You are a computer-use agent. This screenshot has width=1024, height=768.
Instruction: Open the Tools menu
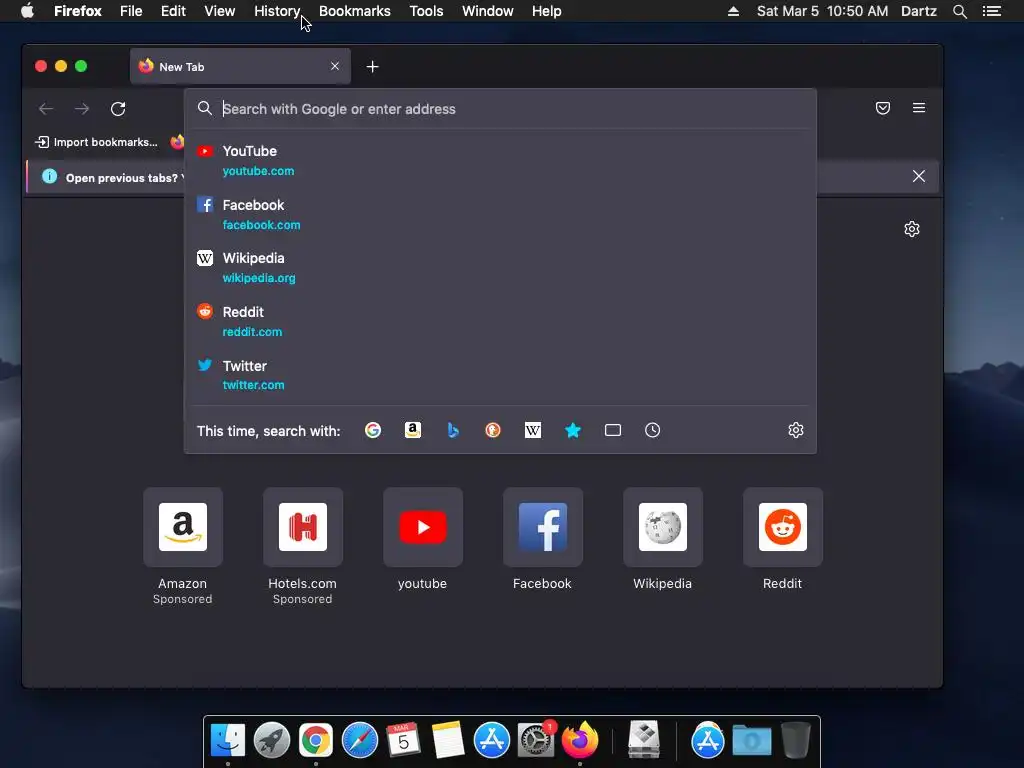click(x=426, y=11)
